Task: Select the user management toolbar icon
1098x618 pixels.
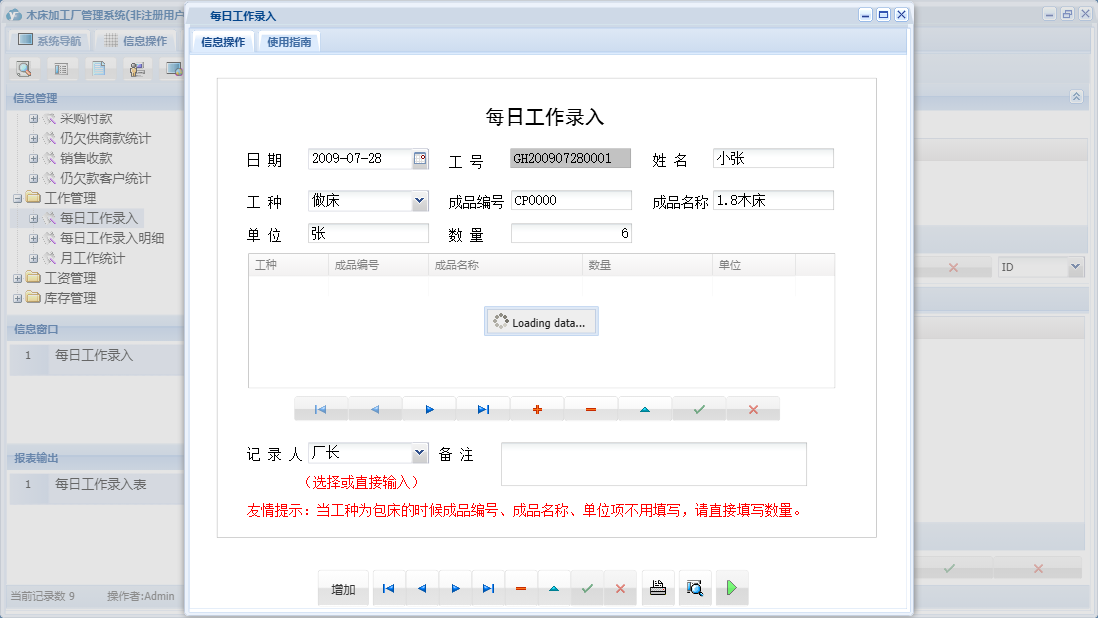Action: (137, 68)
